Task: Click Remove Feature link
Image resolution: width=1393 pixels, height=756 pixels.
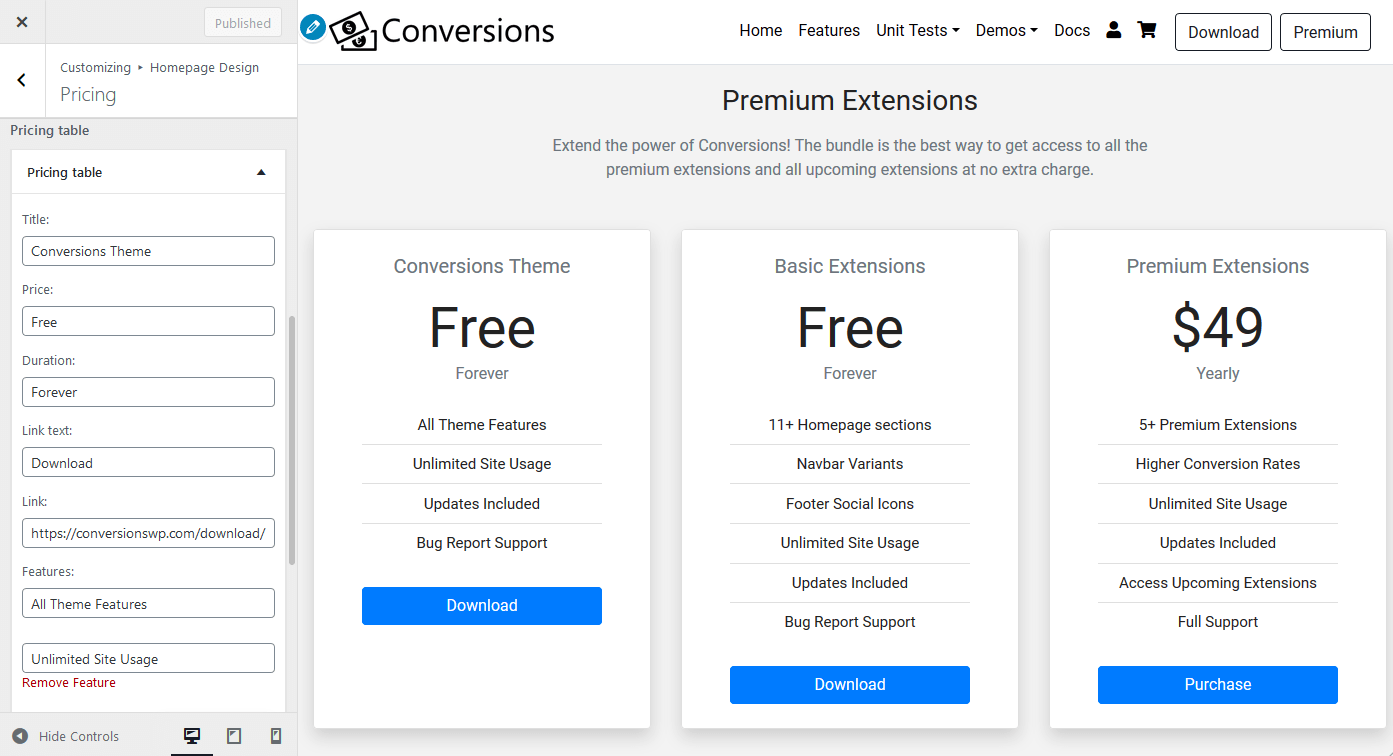Action: coord(69,683)
